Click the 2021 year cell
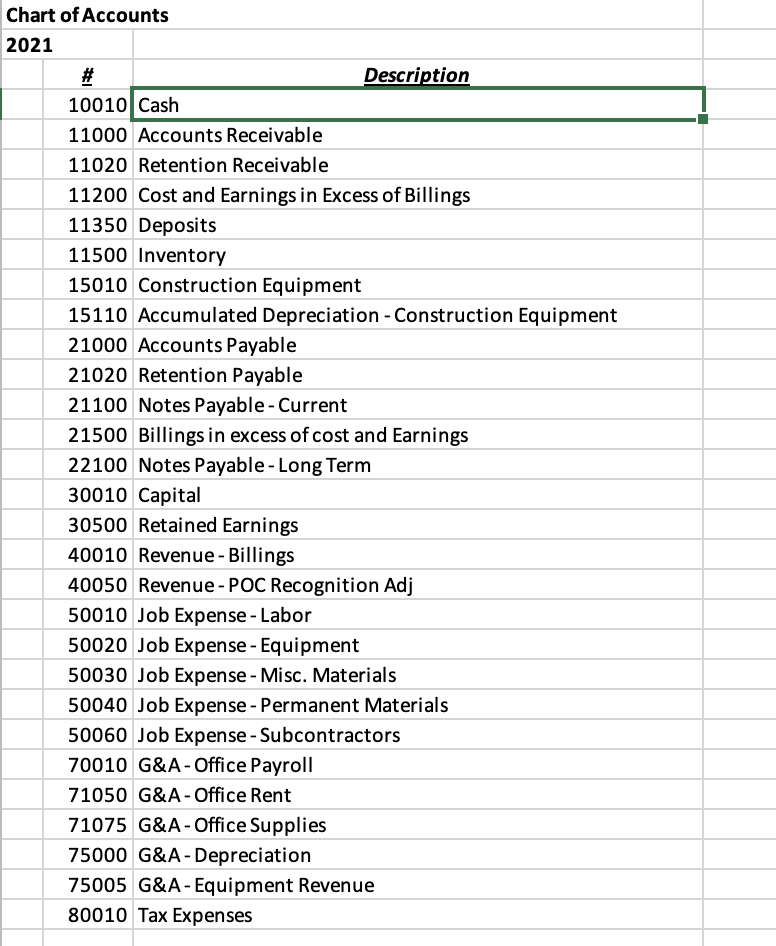This screenshot has width=776, height=946. 67,44
